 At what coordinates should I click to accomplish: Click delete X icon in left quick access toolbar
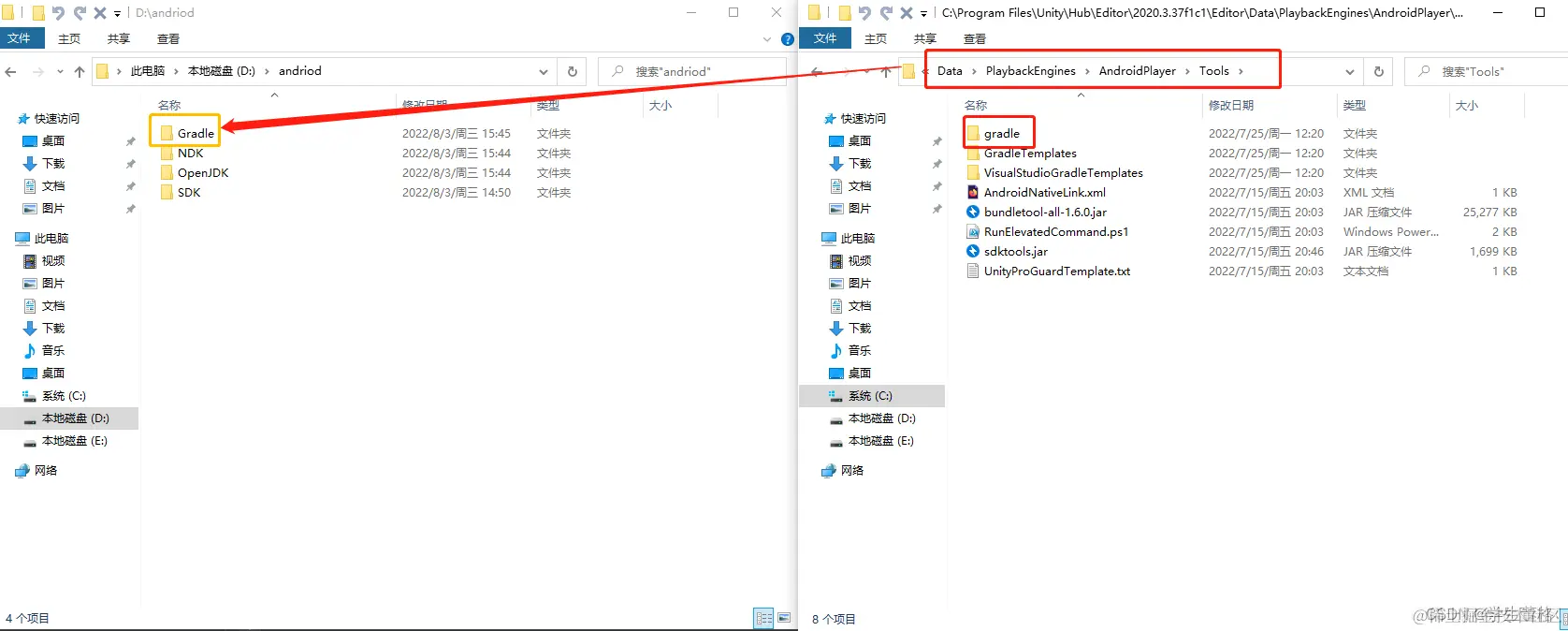[x=100, y=13]
